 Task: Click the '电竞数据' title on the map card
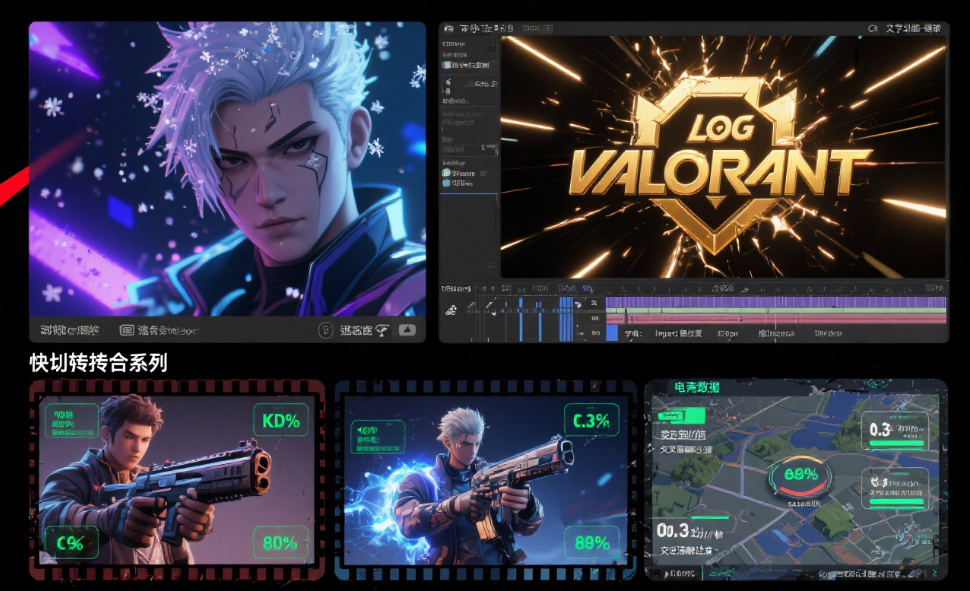click(697, 387)
